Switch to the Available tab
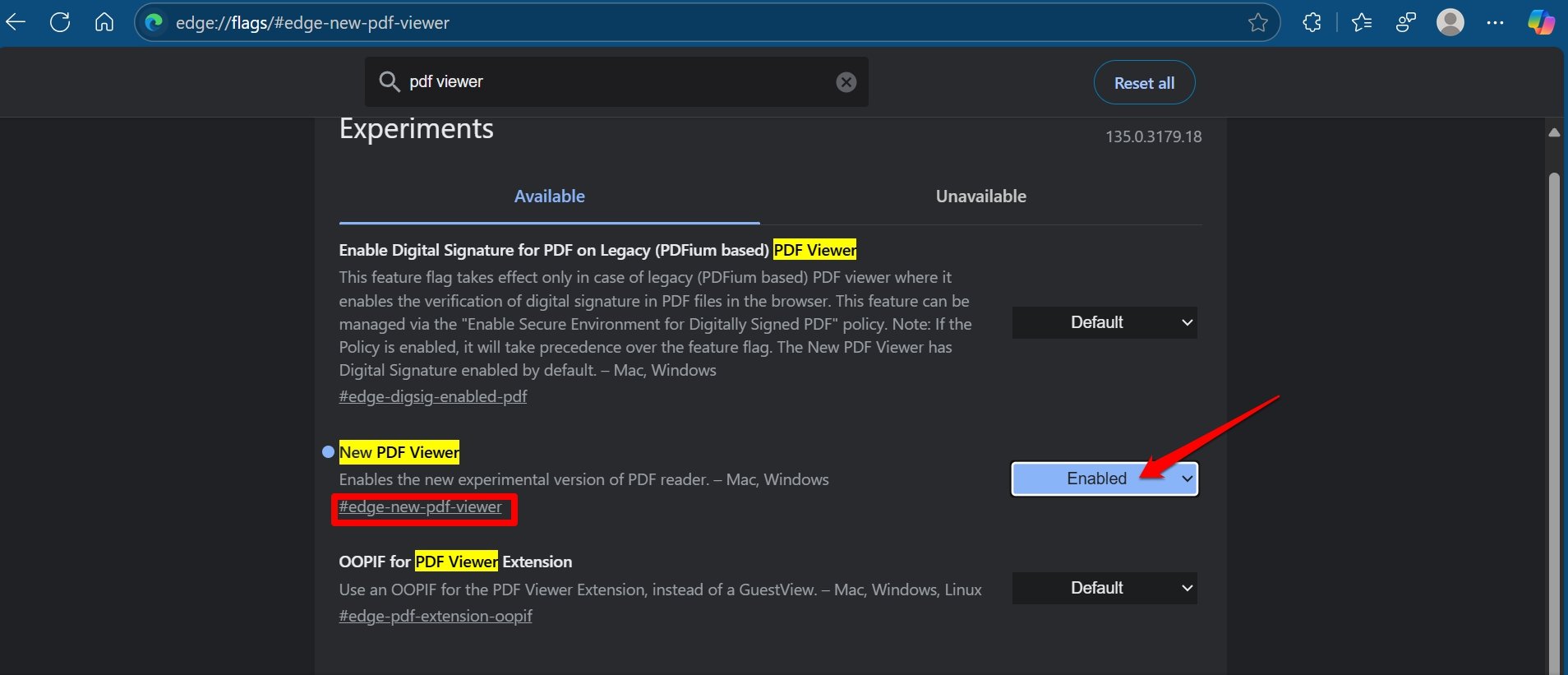Screen dimensions: 1568x675 click(x=549, y=196)
